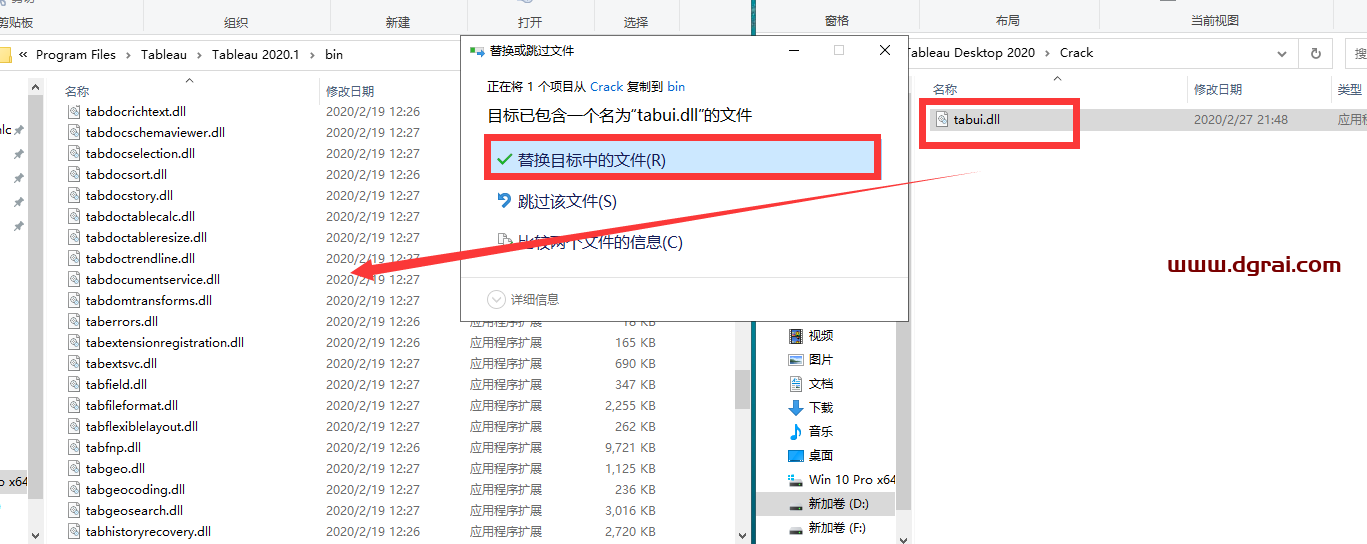Click bin breadcrumb in left address bar
This screenshot has width=1367, height=544.
point(334,55)
